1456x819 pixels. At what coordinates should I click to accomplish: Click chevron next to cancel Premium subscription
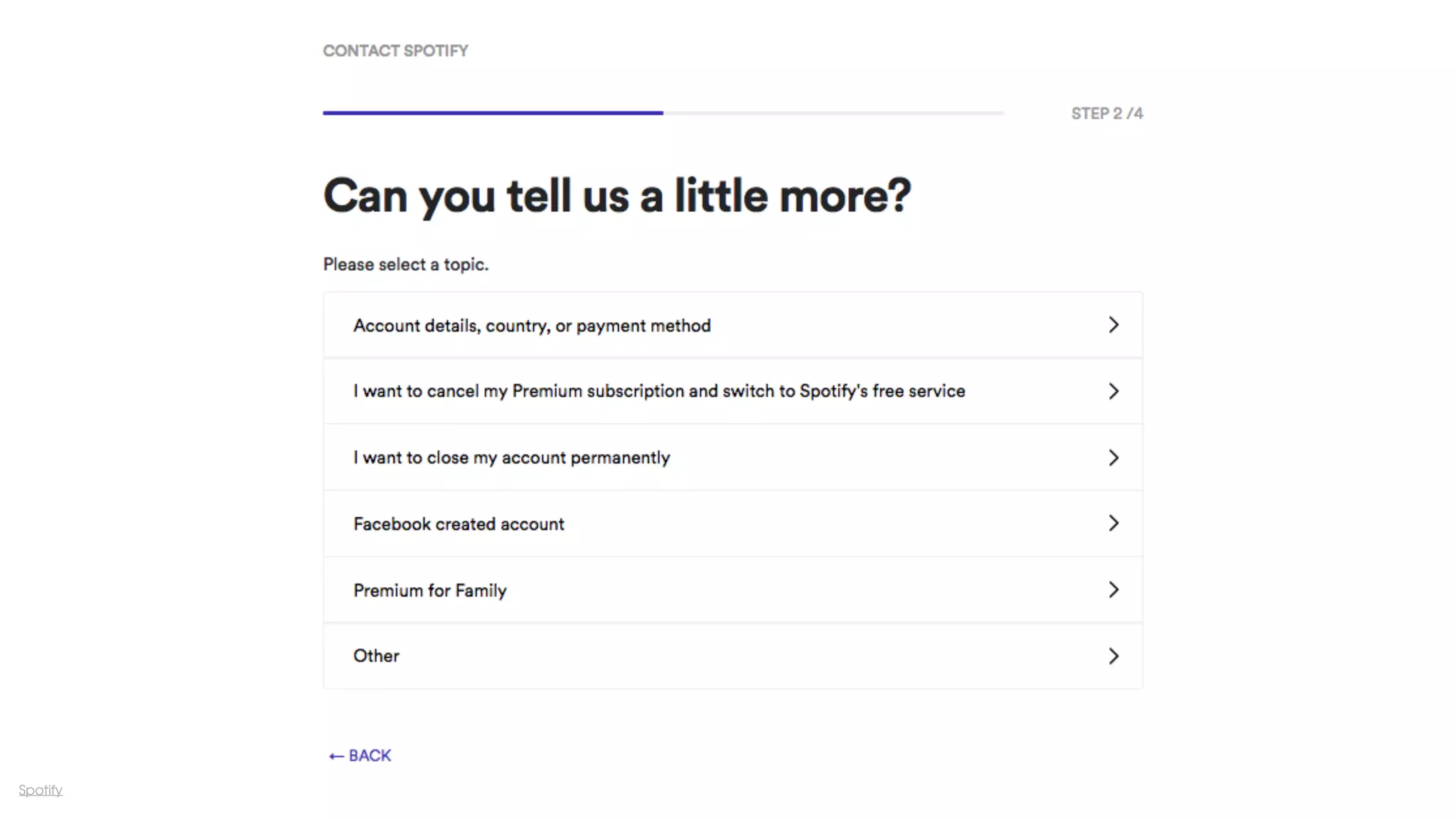tap(1113, 391)
